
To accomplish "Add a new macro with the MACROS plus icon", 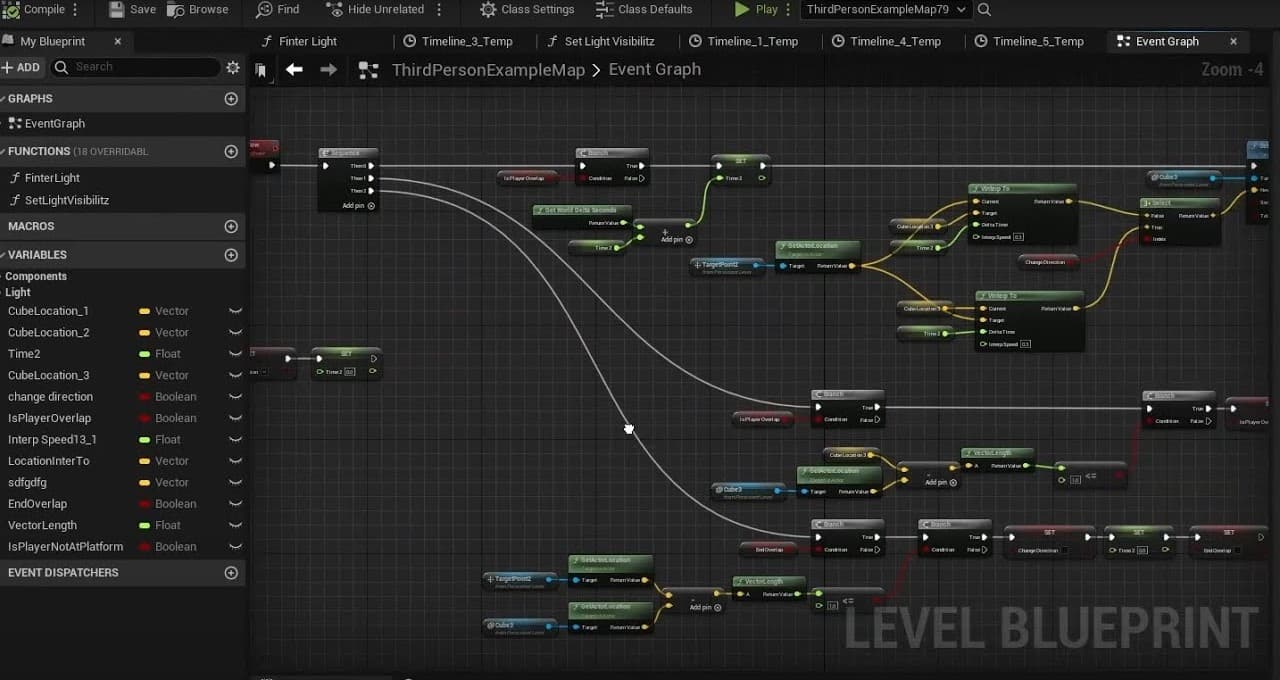I will (231, 226).
